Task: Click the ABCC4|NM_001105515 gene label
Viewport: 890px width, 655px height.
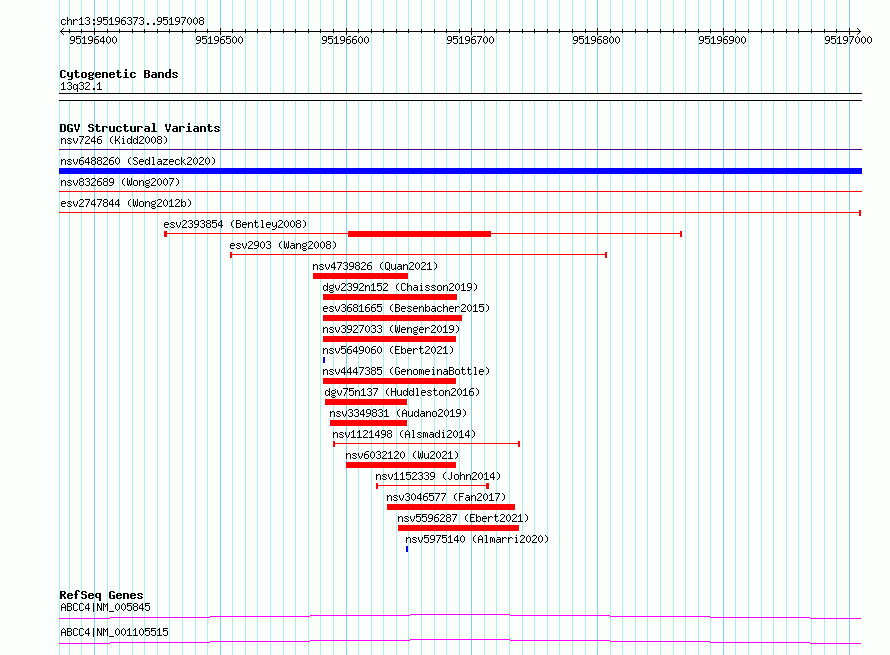Action: pyautogui.click(x=114, y=632)
